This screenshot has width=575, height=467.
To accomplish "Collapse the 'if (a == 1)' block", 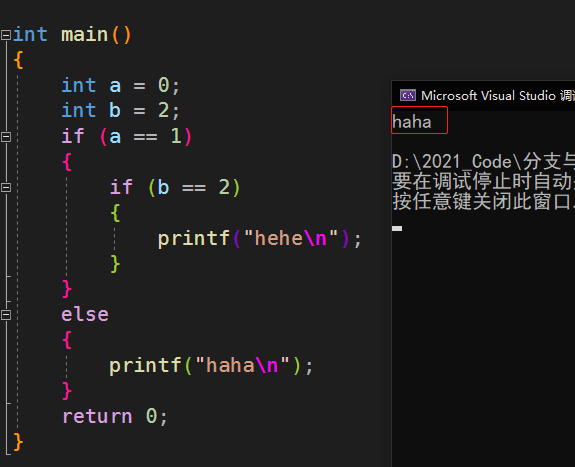I will [x=6, y=137].
